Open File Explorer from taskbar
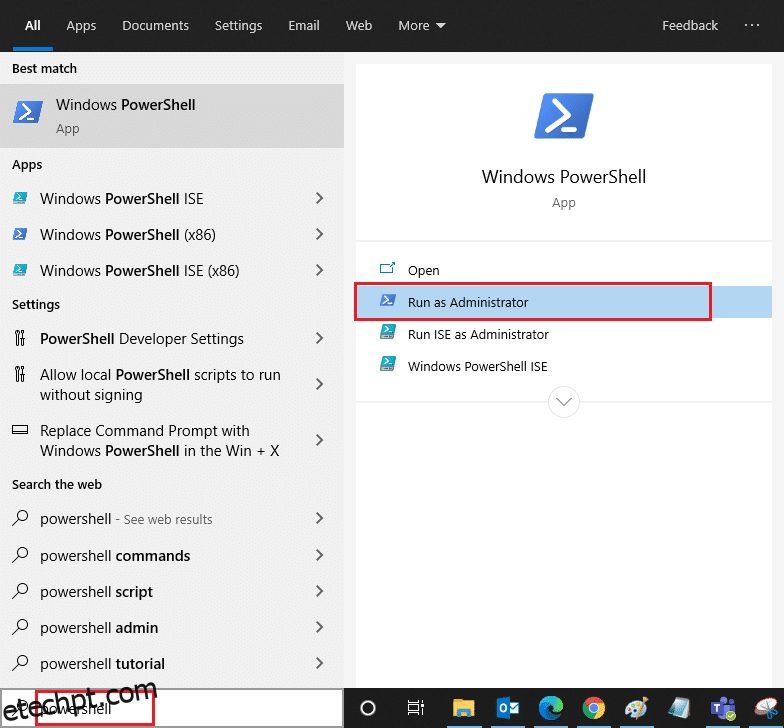This screenshot has height=728, width=784. pos(464,708)
